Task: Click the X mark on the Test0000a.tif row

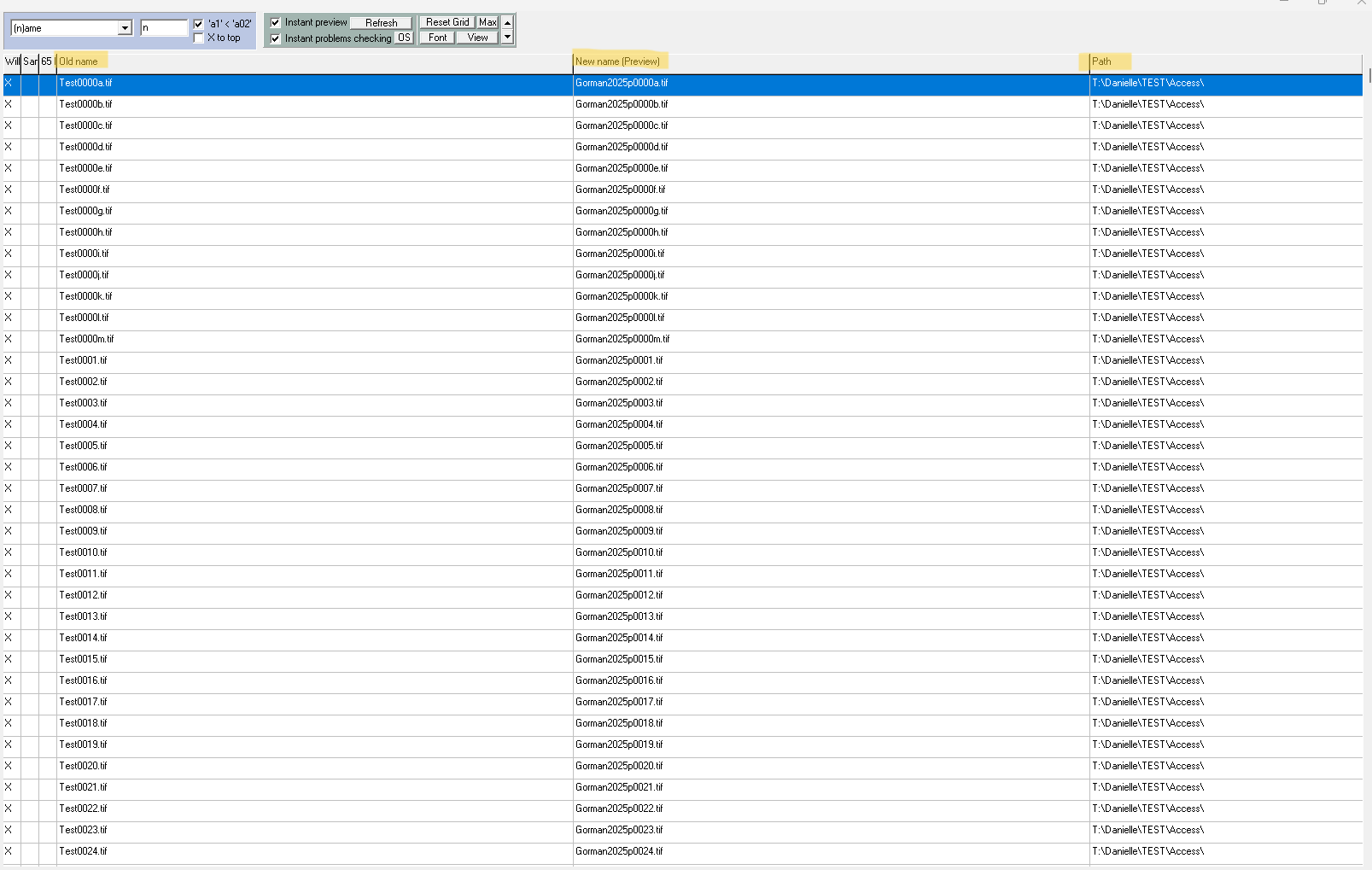Action: [x=9, y=83]
